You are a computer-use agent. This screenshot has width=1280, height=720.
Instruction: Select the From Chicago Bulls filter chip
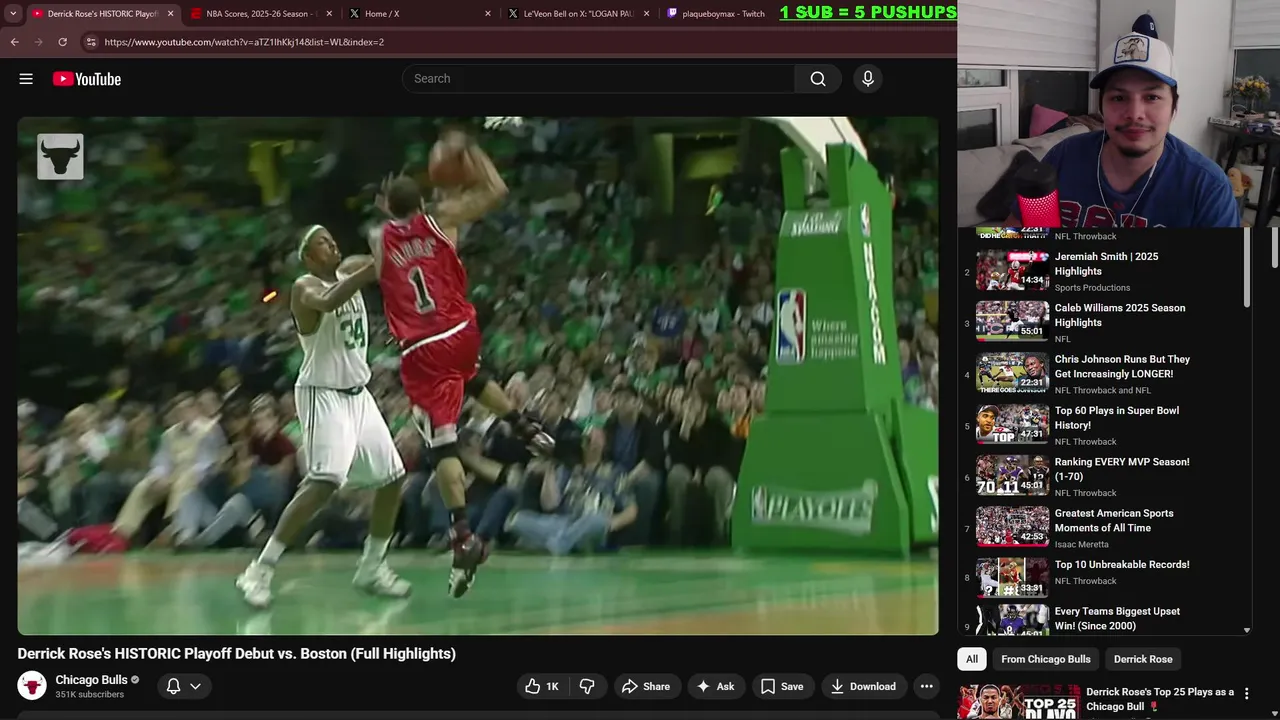pyautogui.click(x=1046, y=659)
